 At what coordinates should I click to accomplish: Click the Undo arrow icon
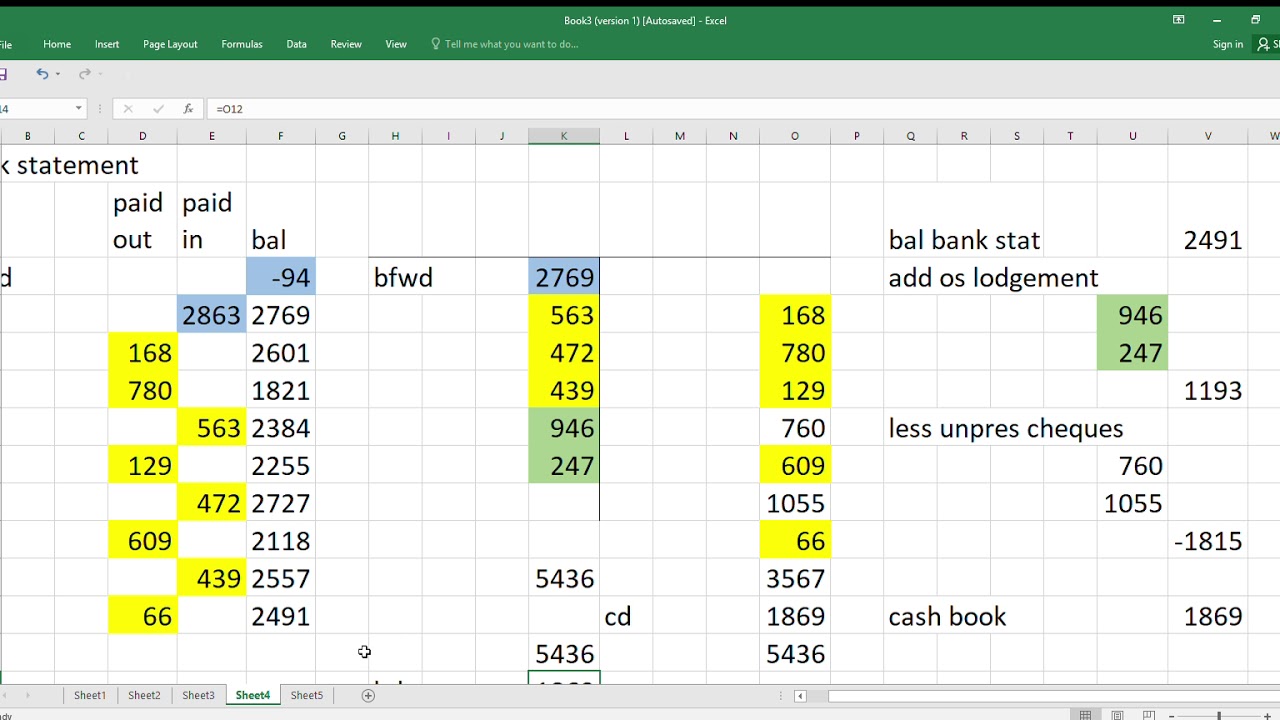click(x=42, y=74)
